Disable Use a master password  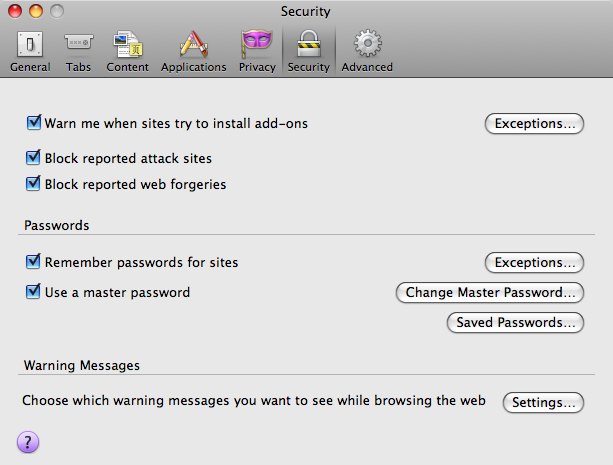(34, 293)
